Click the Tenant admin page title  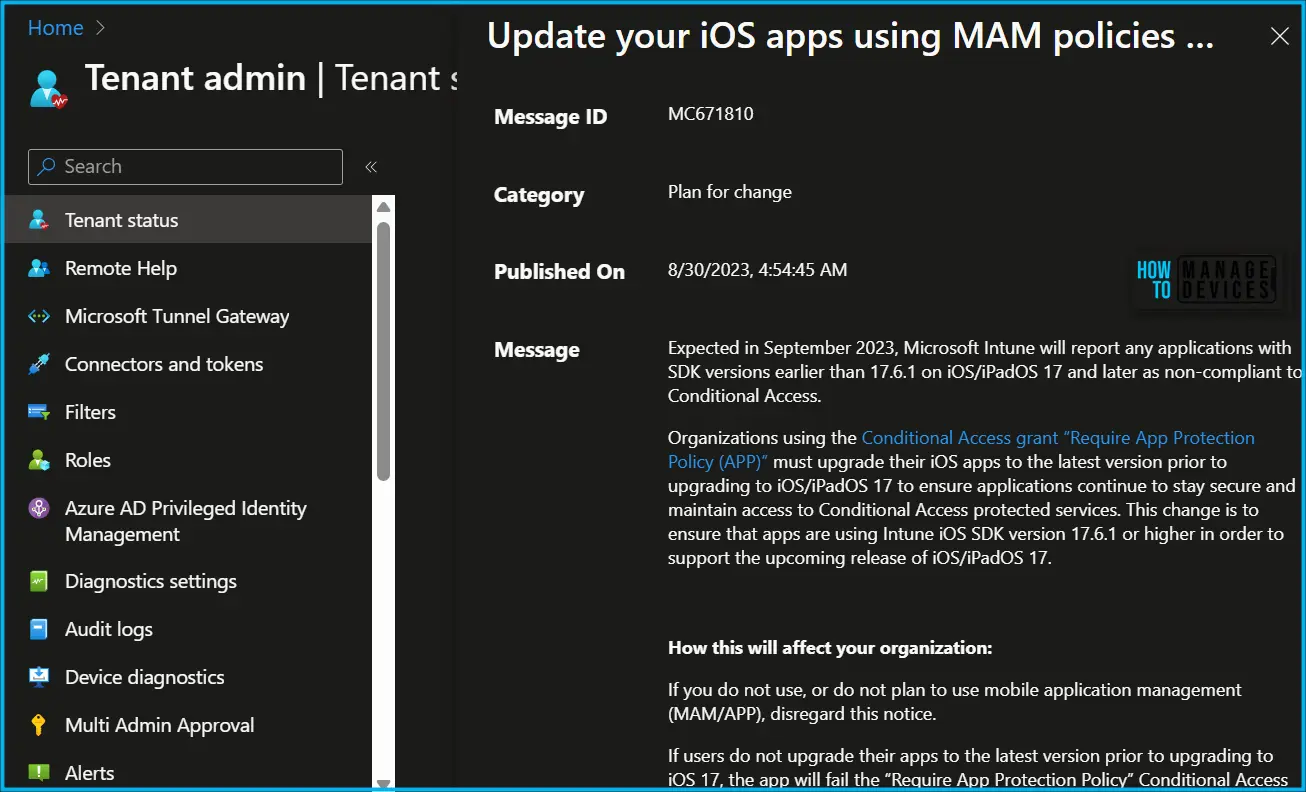[x=270, y=78]
